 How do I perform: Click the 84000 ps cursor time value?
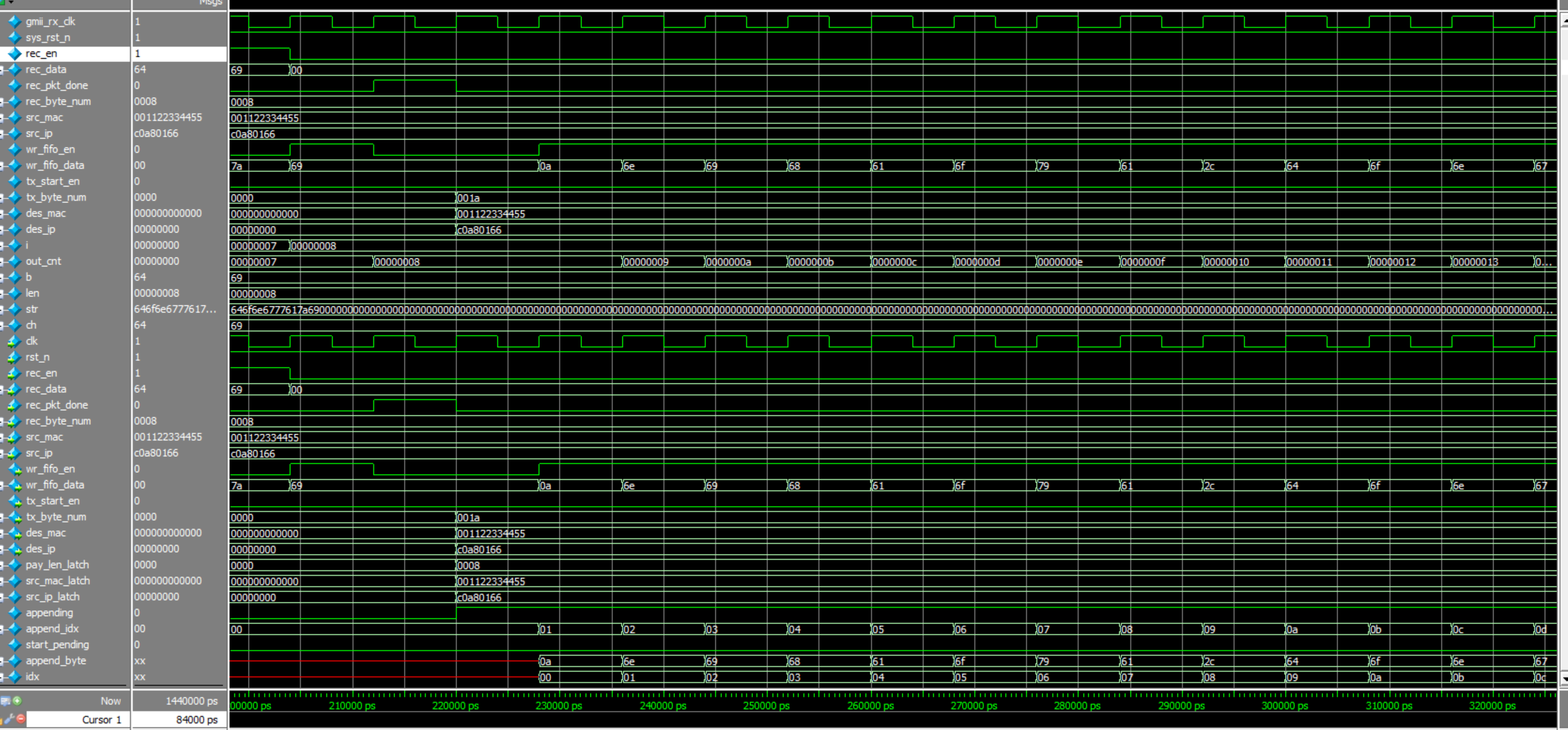[x=196, y=719]
